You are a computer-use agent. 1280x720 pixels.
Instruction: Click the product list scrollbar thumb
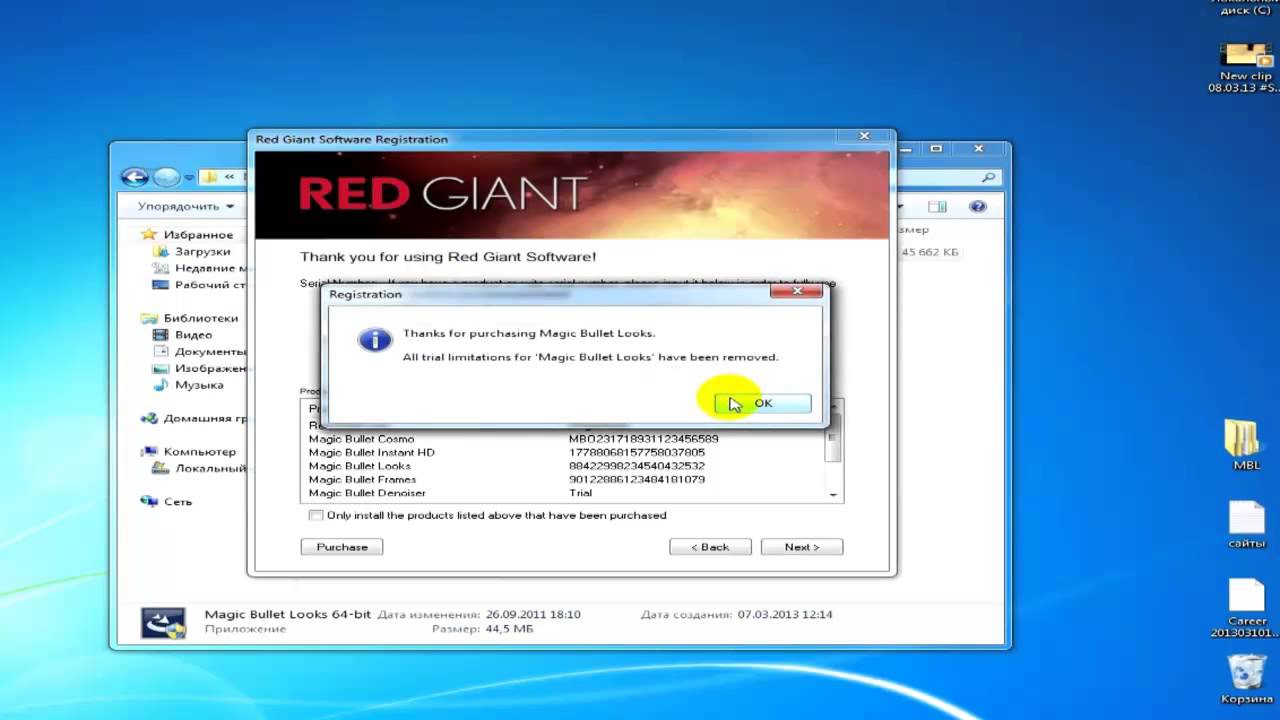[834, 440]
